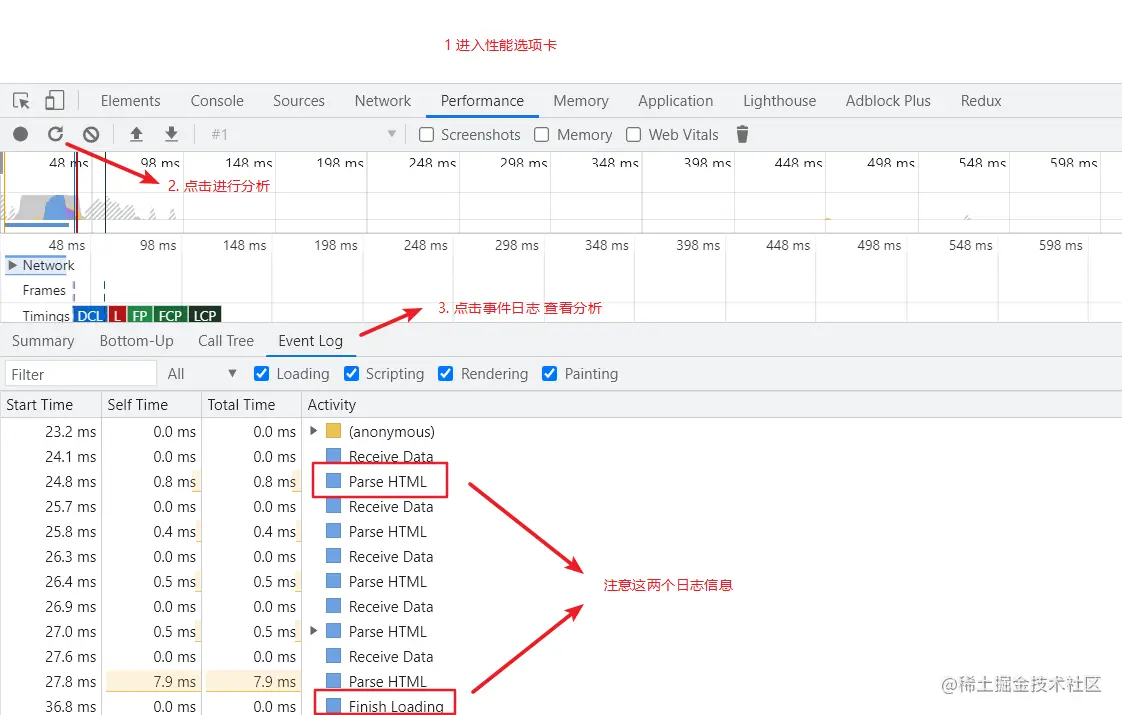Expand the (anonymous) activity row

pyautogui.click(x=313, y=431)
